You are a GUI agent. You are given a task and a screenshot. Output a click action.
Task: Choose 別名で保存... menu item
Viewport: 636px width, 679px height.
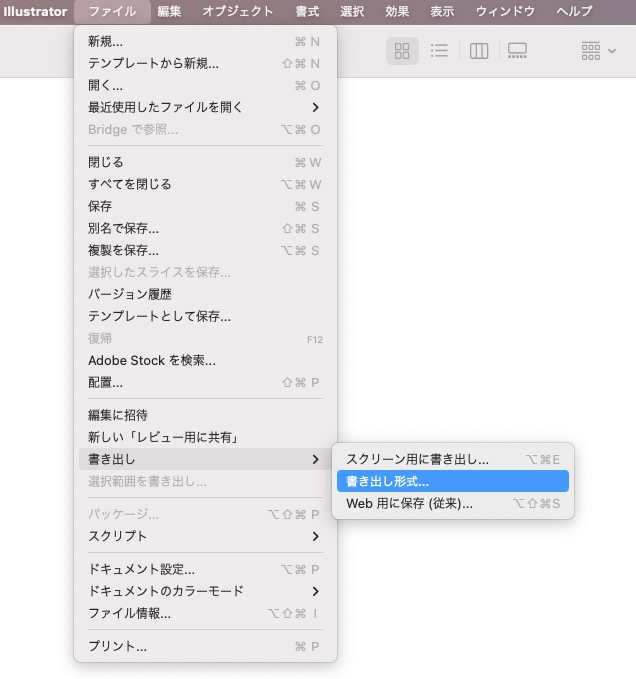(x=205, y=228)
